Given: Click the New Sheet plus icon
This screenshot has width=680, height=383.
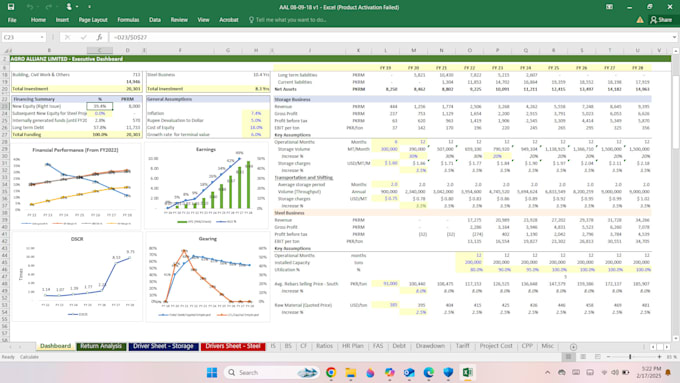Looking at the screenshot, I should coord(573,347).
